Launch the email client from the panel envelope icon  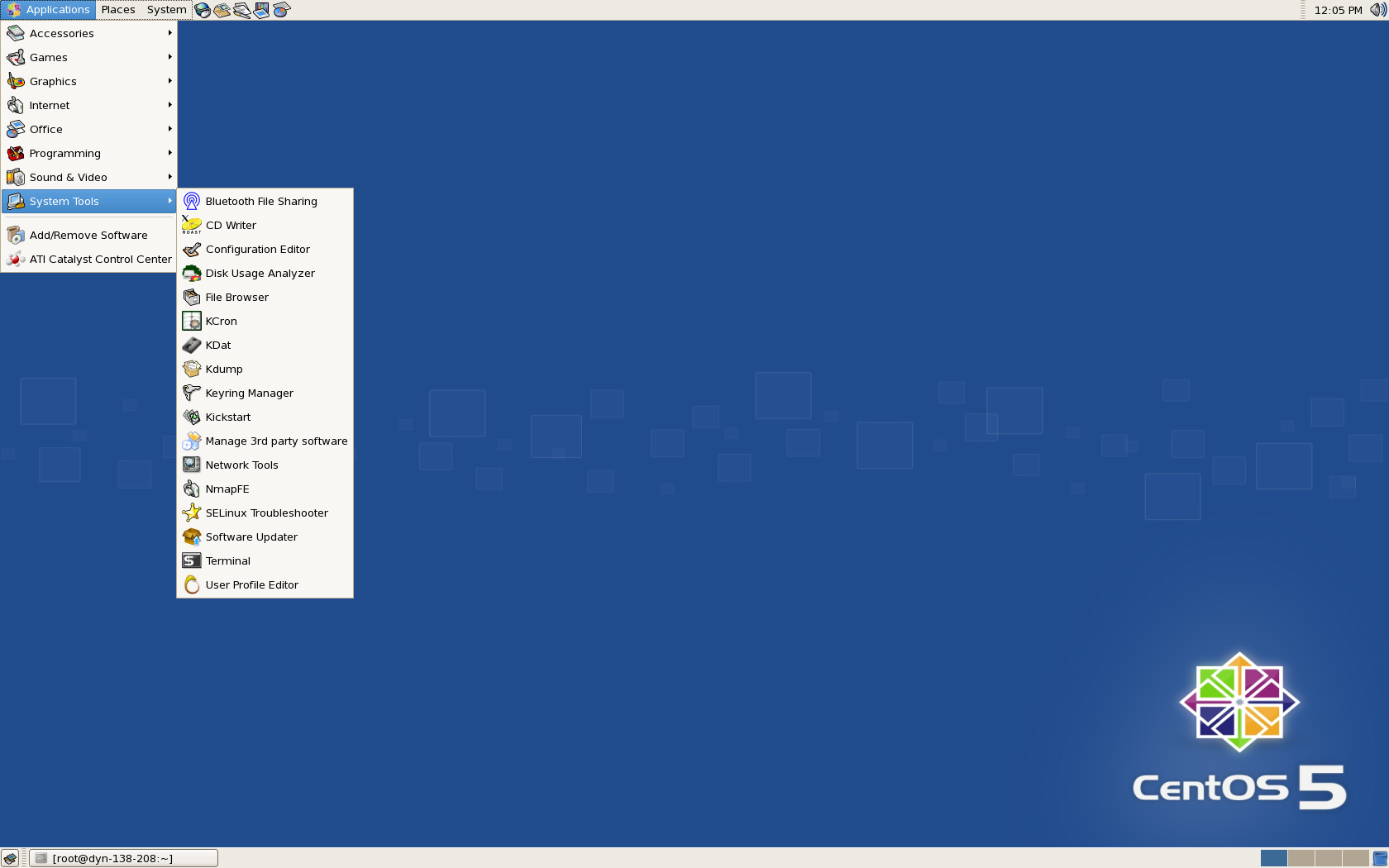[x=222, y=11]
